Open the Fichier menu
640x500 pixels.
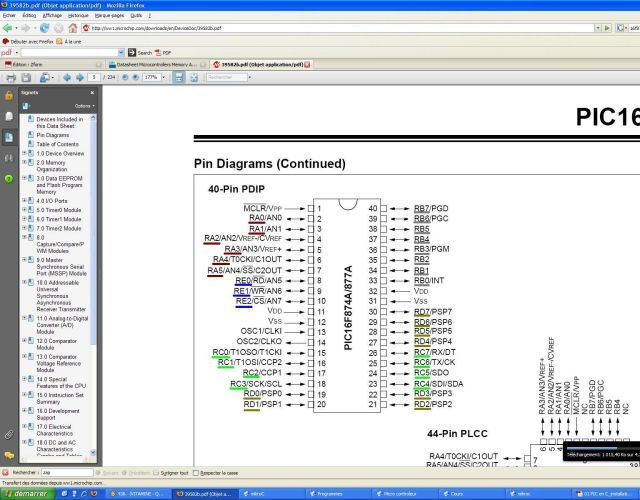coord(9,15)
